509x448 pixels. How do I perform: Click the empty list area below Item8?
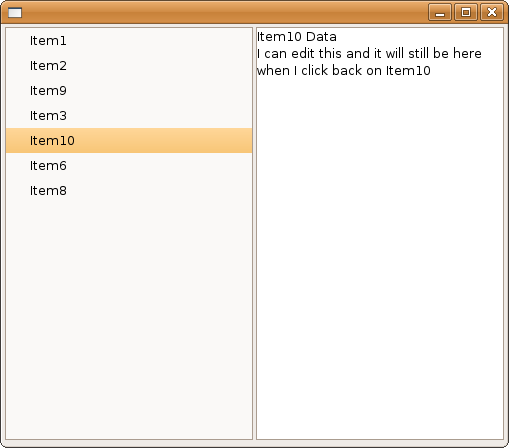pyautogui.click(x=129, y=320)
